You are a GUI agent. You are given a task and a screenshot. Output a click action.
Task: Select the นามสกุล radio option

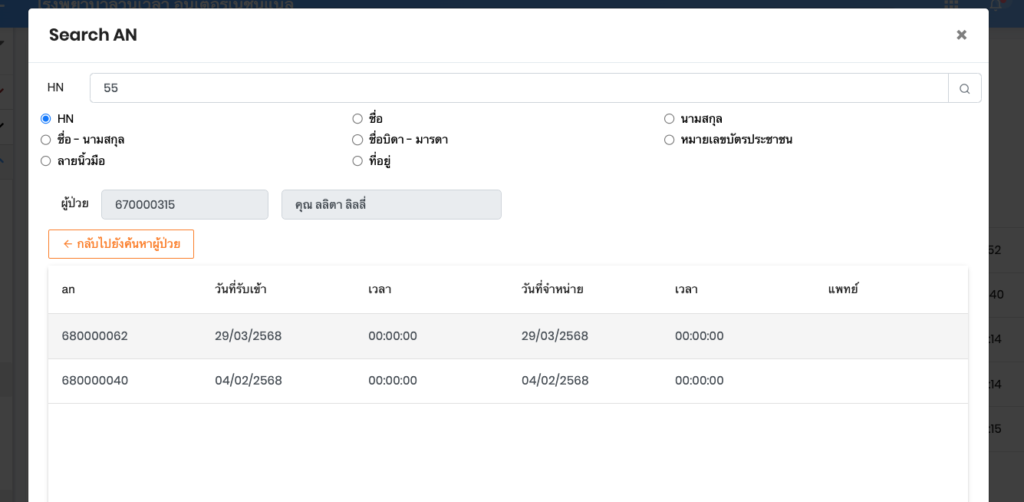click(x=669, y=119)
